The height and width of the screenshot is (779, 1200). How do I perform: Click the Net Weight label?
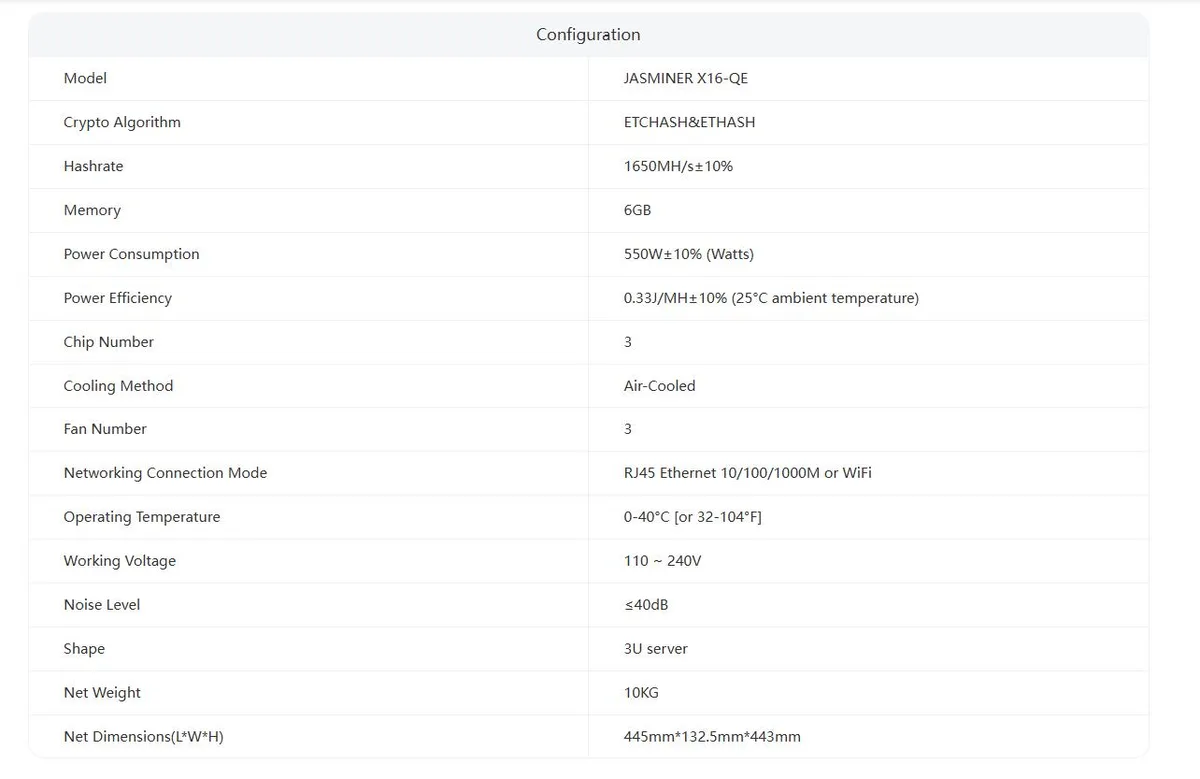pos(102,693)
